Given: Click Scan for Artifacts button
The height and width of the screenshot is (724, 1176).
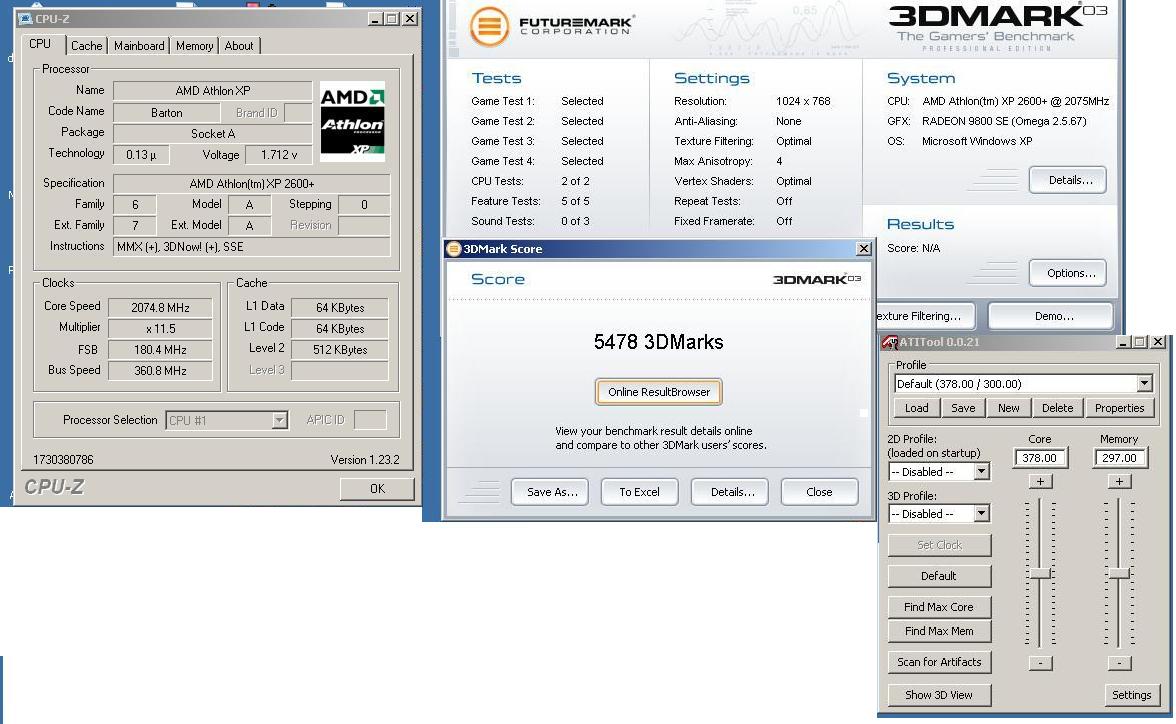Looking at the screenshot, I should coord(939,662).
